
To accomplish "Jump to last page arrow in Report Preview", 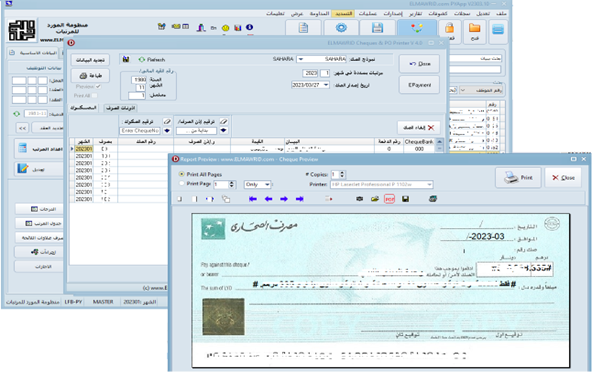I will coord(300,199).
